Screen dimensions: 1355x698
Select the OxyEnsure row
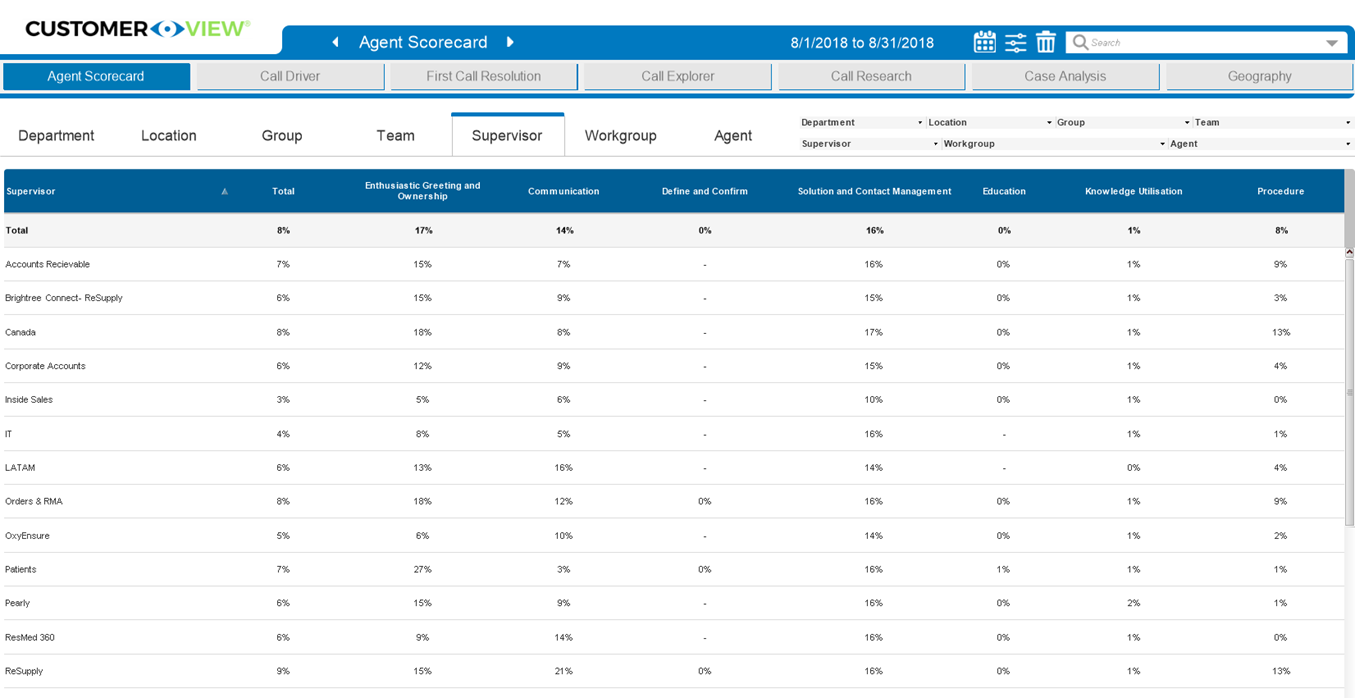[673, 536]
